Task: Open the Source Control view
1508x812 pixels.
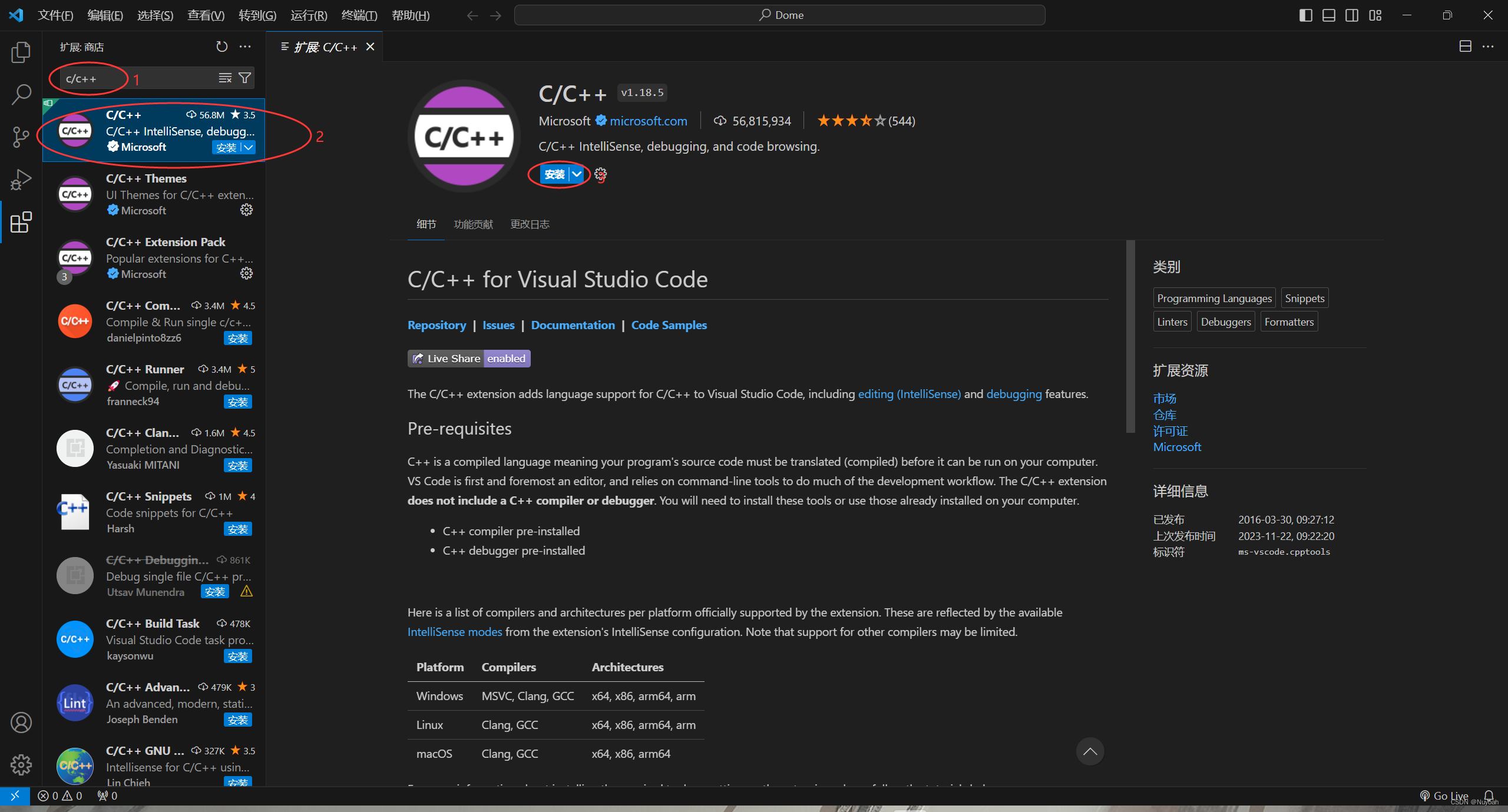Action: (x=21, y=137)
